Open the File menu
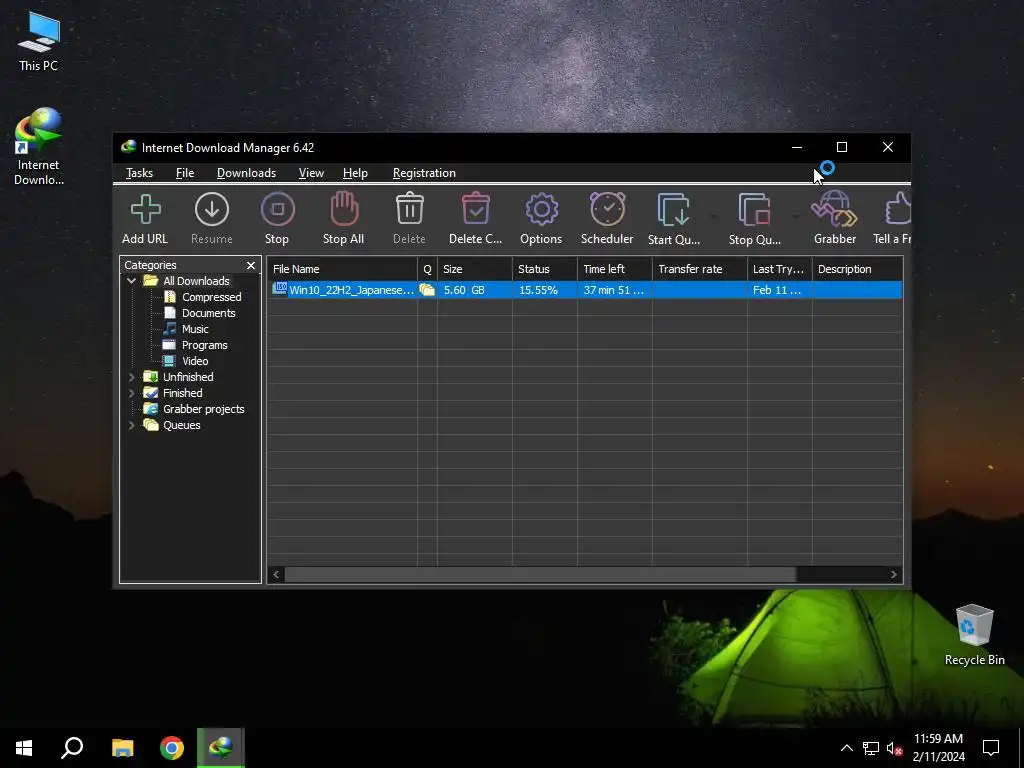Screen dimensions: 1024x768 185,173
